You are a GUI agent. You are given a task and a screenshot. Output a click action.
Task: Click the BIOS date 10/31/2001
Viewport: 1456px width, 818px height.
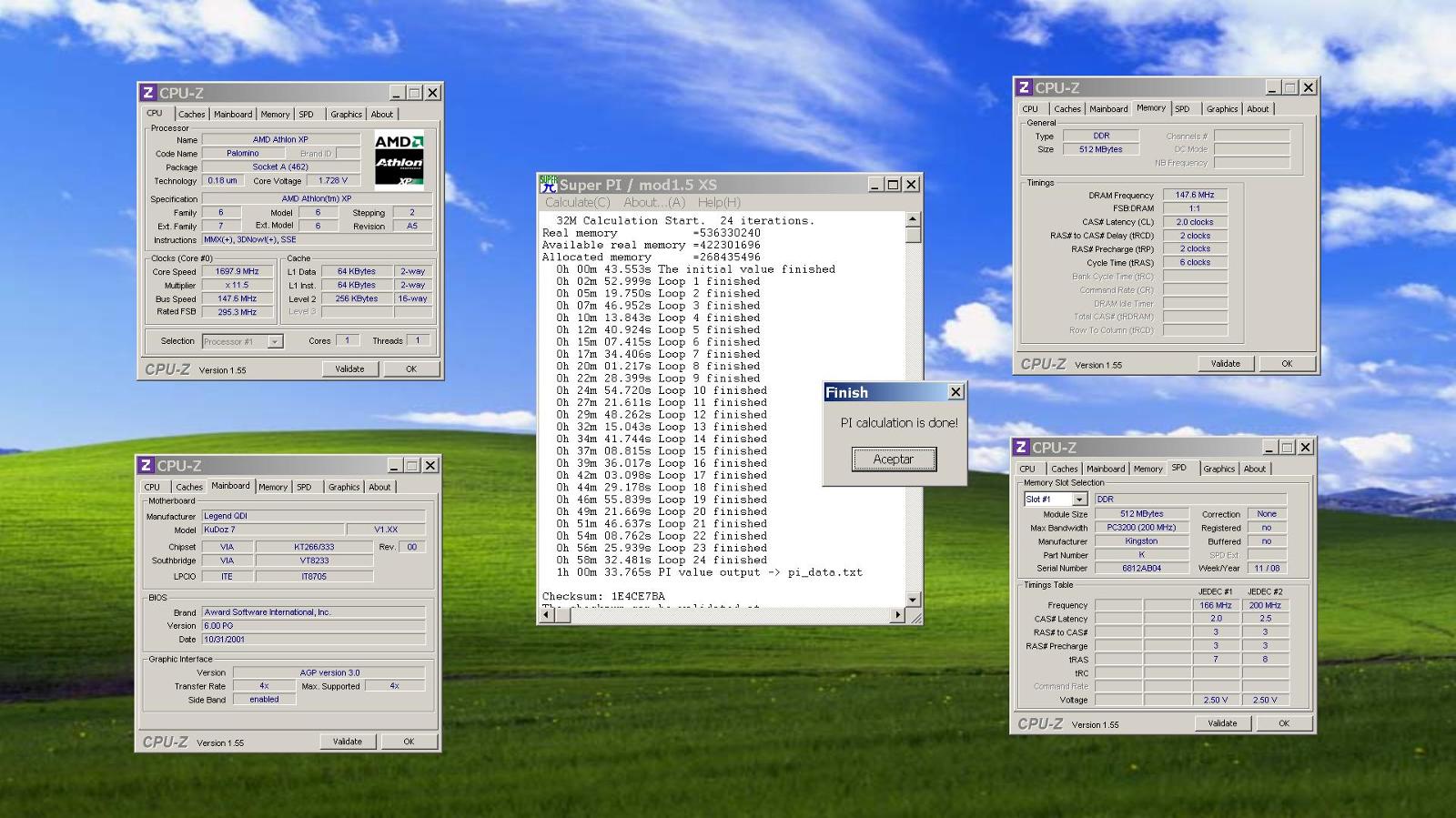313,640
